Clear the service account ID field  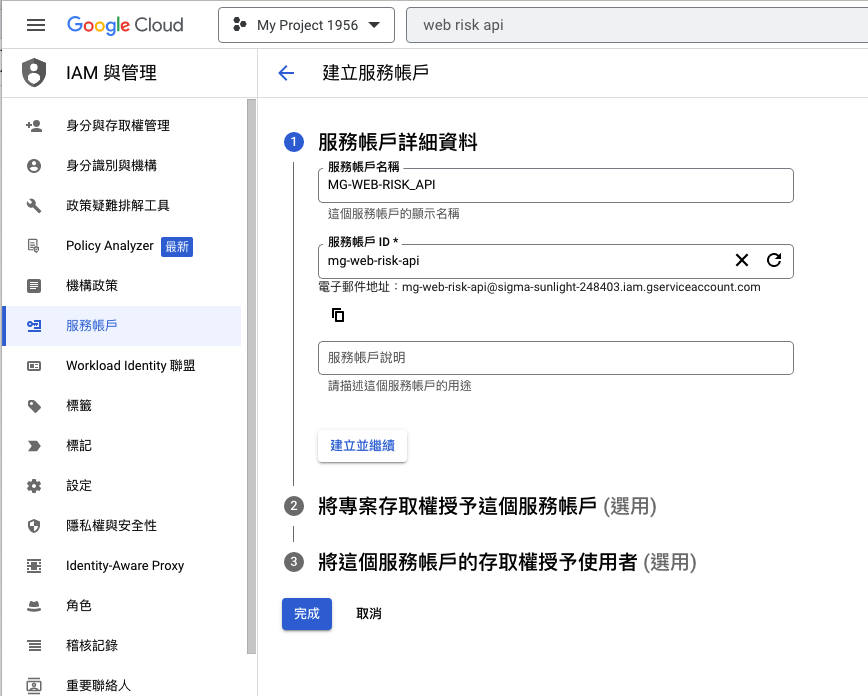[x=741, y=260]
